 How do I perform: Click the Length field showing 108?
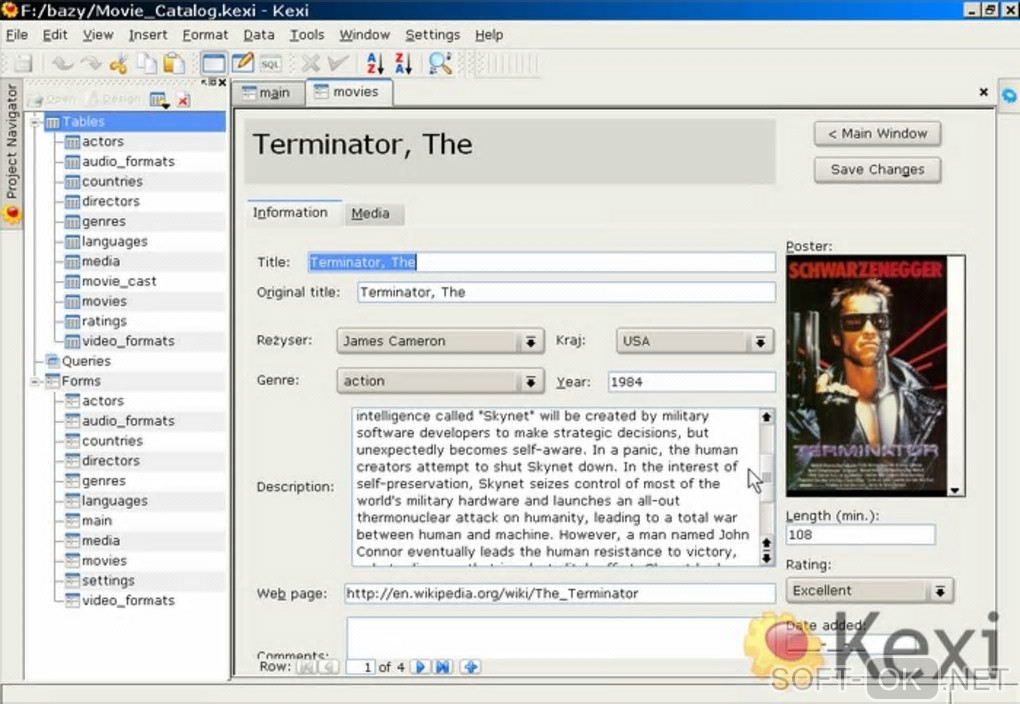(860, 535)
